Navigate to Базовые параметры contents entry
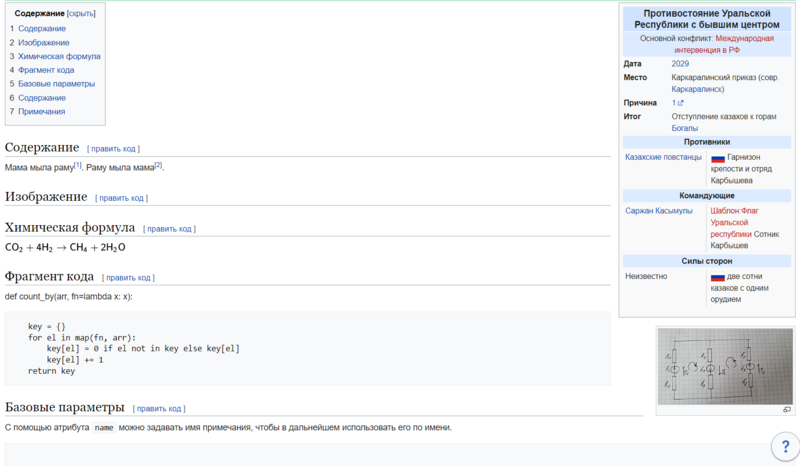The width and height of the screenshot is (800, 466). tap(55, 84)
